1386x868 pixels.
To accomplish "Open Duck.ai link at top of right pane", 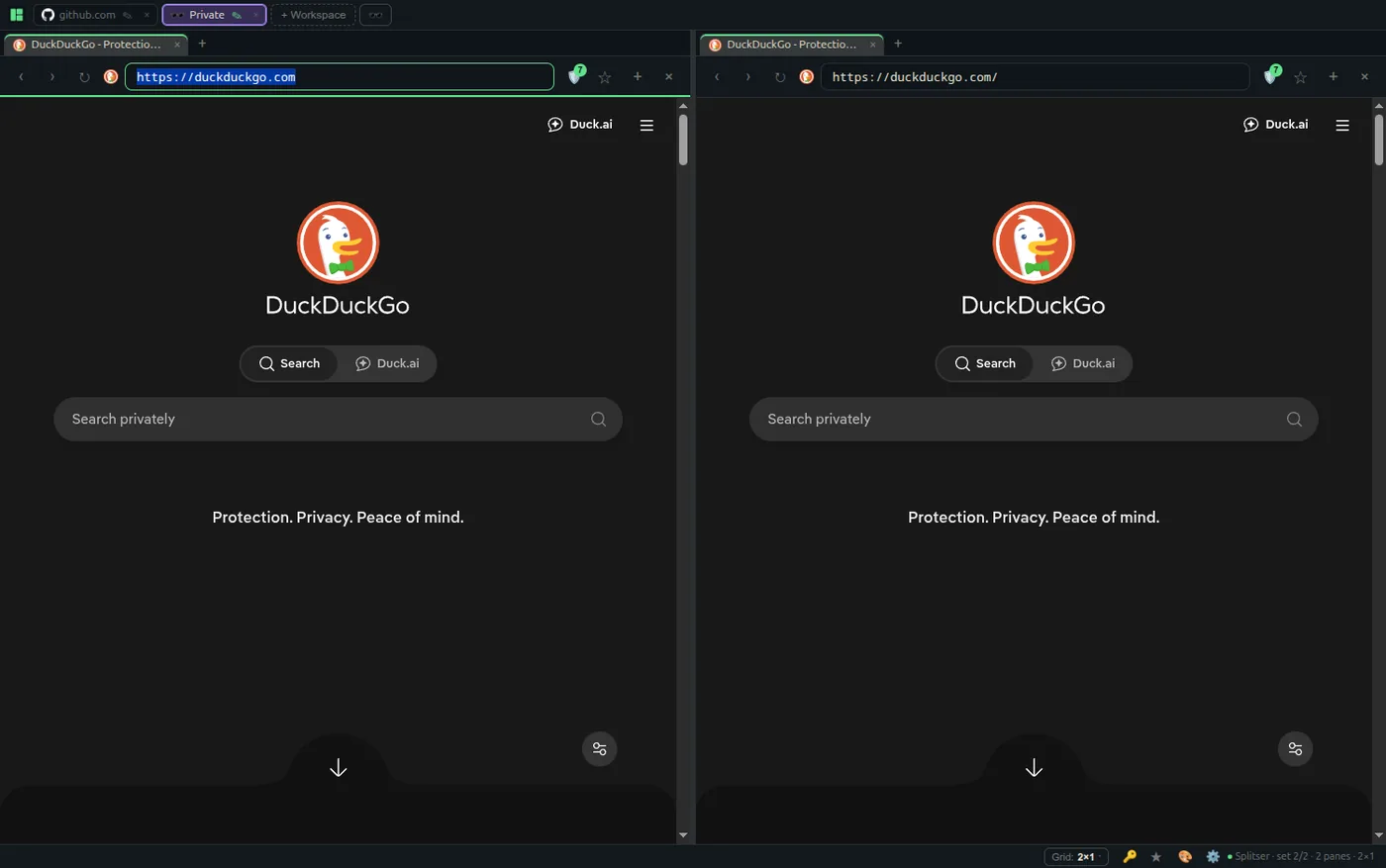I will coord(1276,125).
